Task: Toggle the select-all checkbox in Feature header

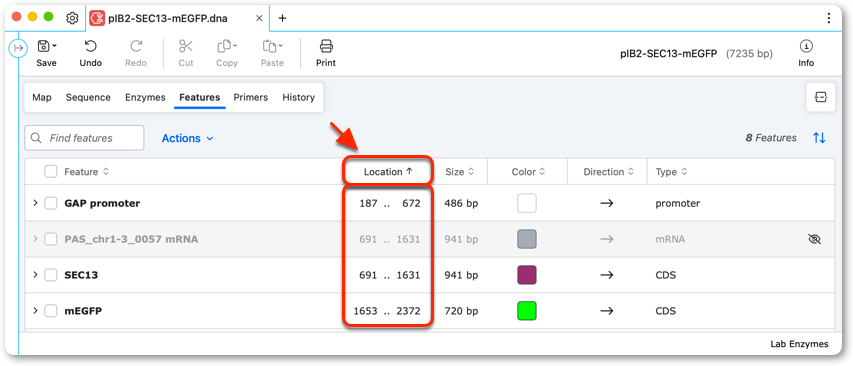Action: pos(51,172)
